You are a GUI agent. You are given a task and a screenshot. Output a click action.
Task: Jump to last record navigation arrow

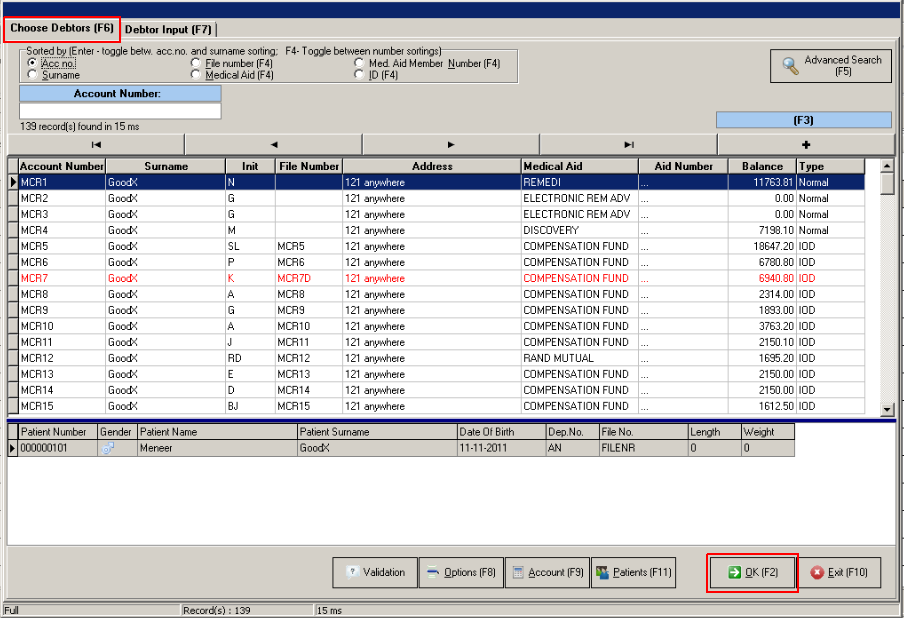point(628,144)
